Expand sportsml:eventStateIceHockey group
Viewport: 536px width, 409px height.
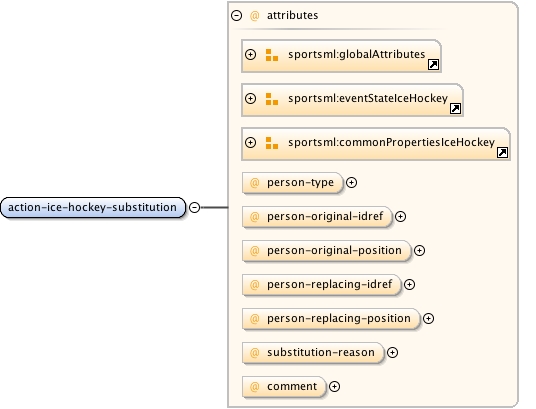(251, 98)
